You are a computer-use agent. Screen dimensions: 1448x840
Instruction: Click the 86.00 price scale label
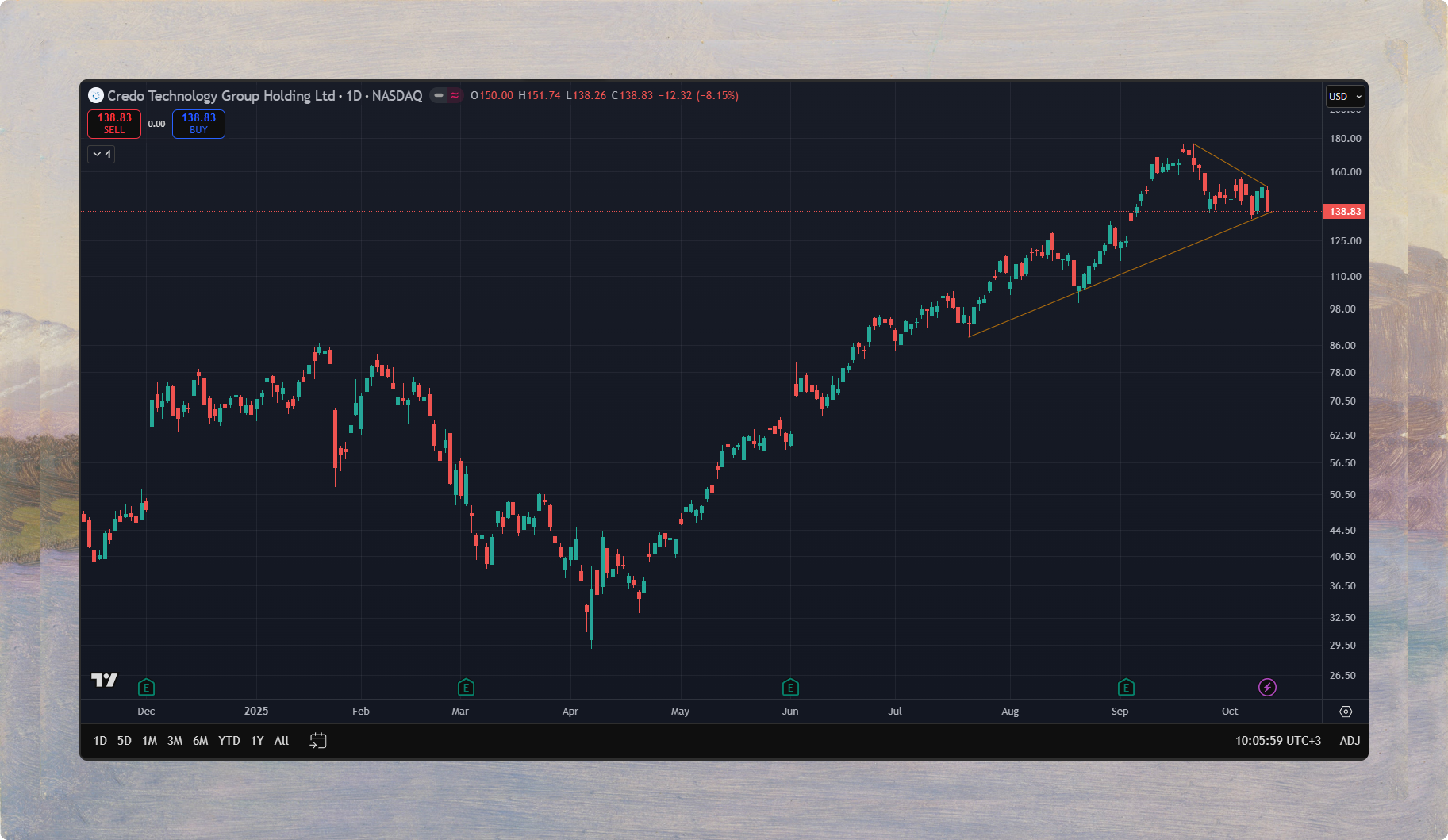(x=1342, y=345)
